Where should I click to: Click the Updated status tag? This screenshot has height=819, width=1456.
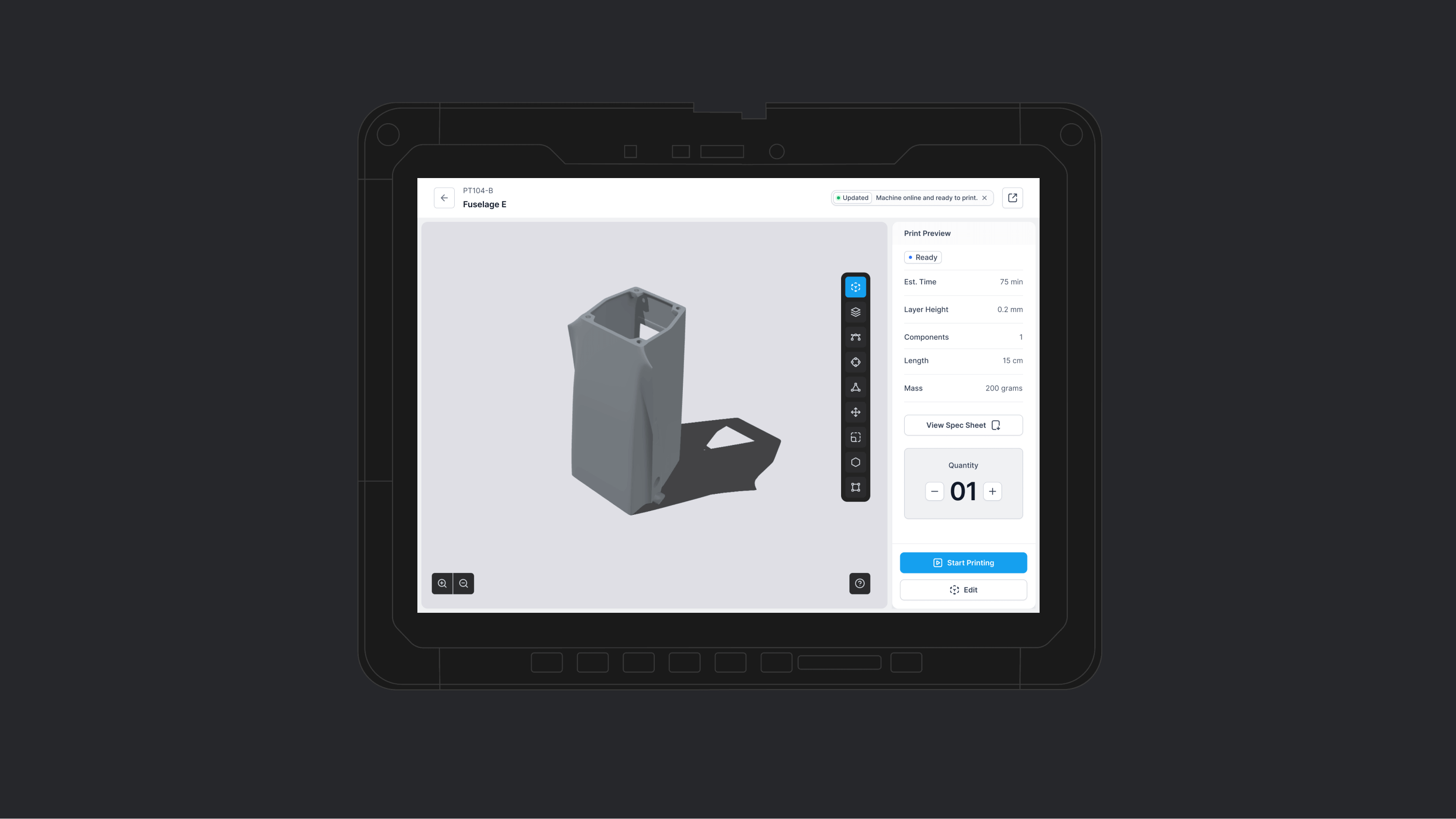852,198
